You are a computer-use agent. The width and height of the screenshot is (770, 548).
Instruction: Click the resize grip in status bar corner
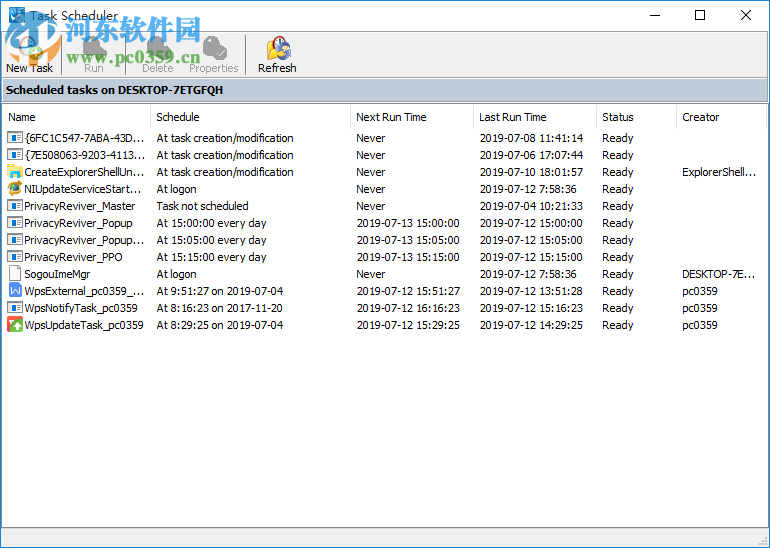point(763,541)
